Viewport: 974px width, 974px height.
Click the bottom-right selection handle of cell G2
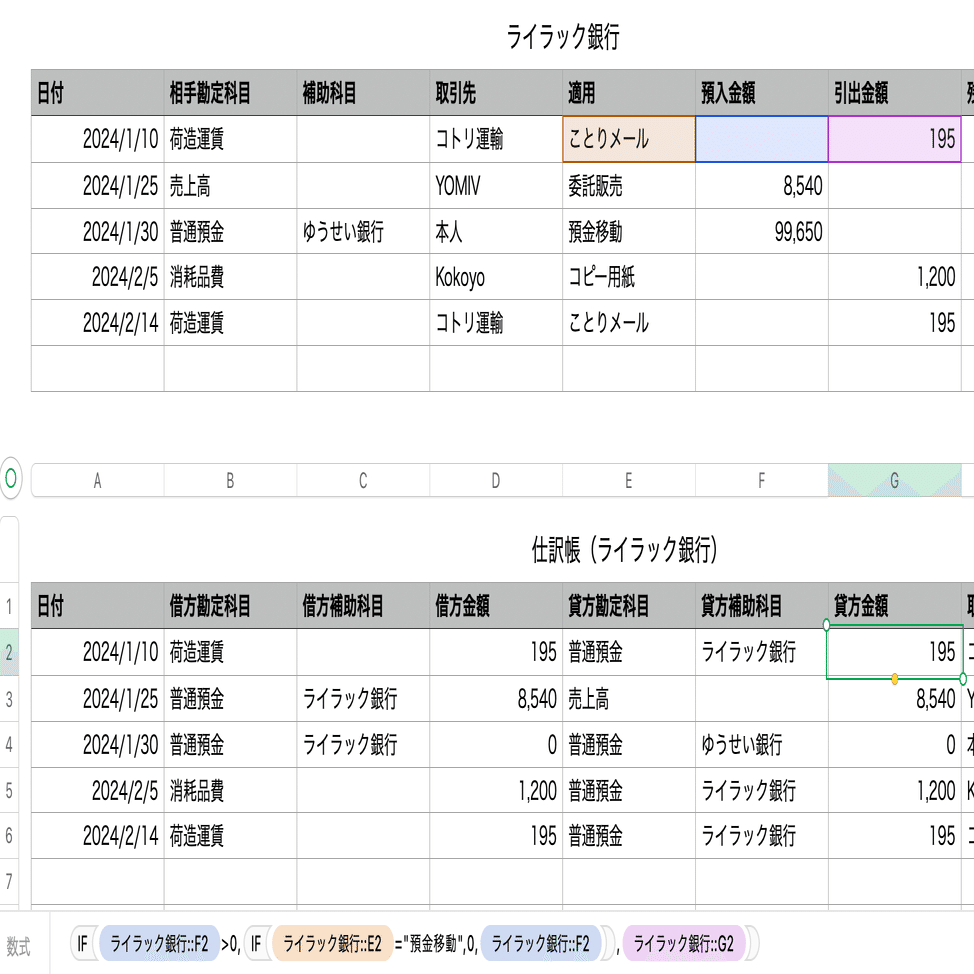point(963,679)
